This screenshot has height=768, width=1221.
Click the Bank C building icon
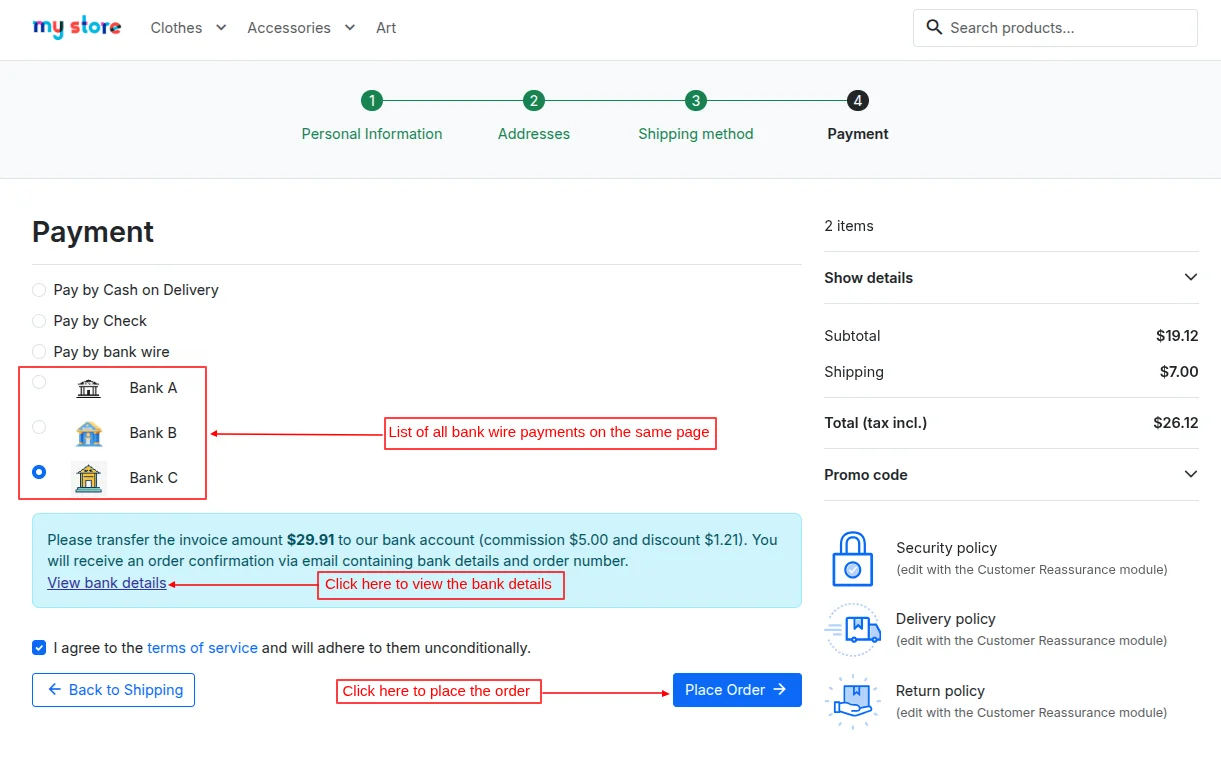pyautogui.click(x=89, y=478)
